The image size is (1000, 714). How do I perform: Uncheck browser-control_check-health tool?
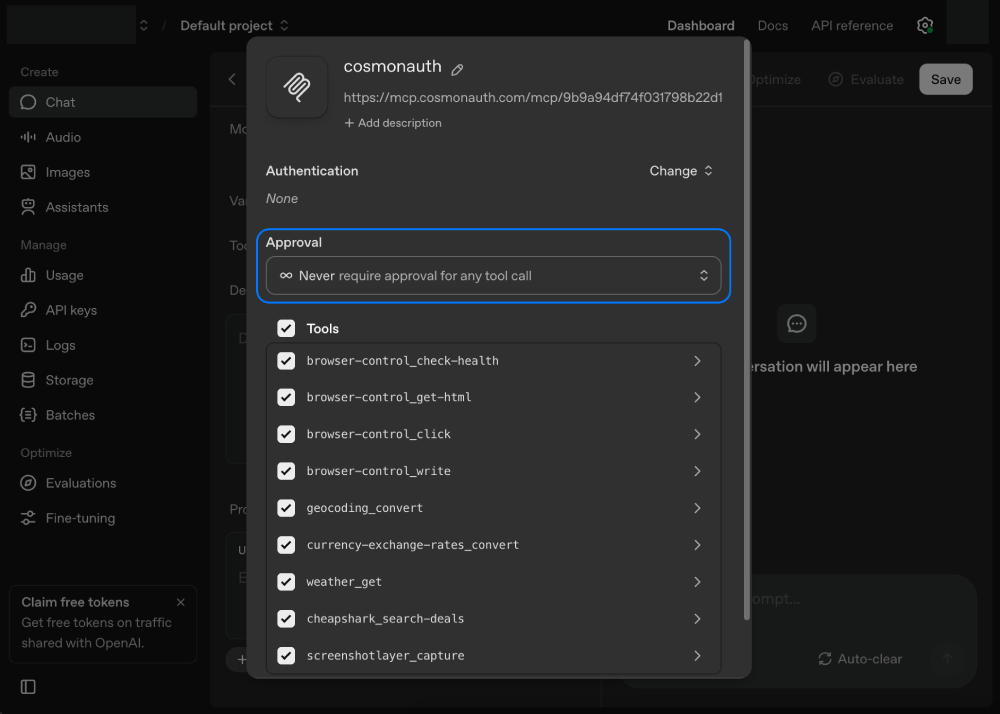(286, 361)
